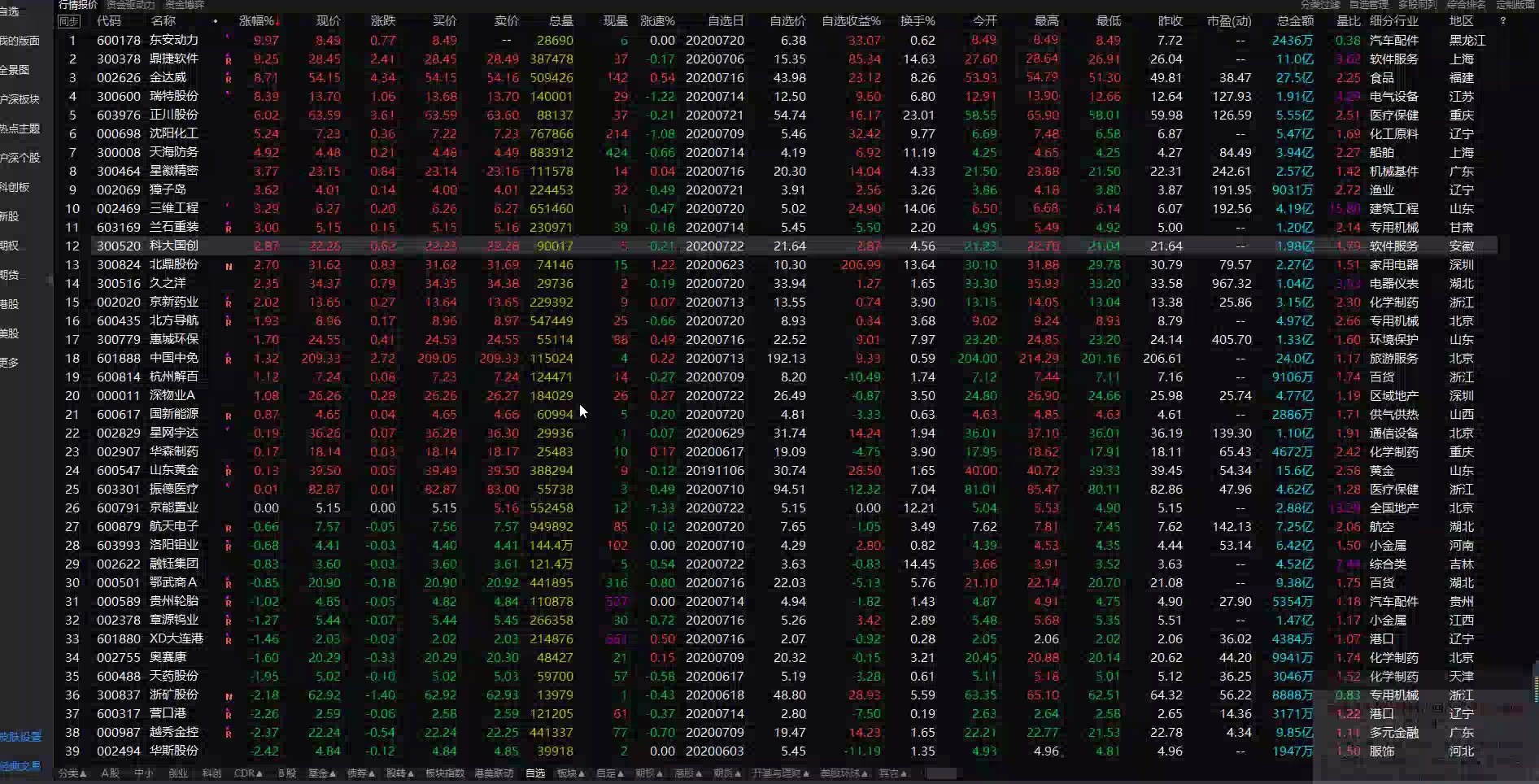
Task: Click the R margin marker beside 鼎捷软件
Action: [x=229, y=60]
